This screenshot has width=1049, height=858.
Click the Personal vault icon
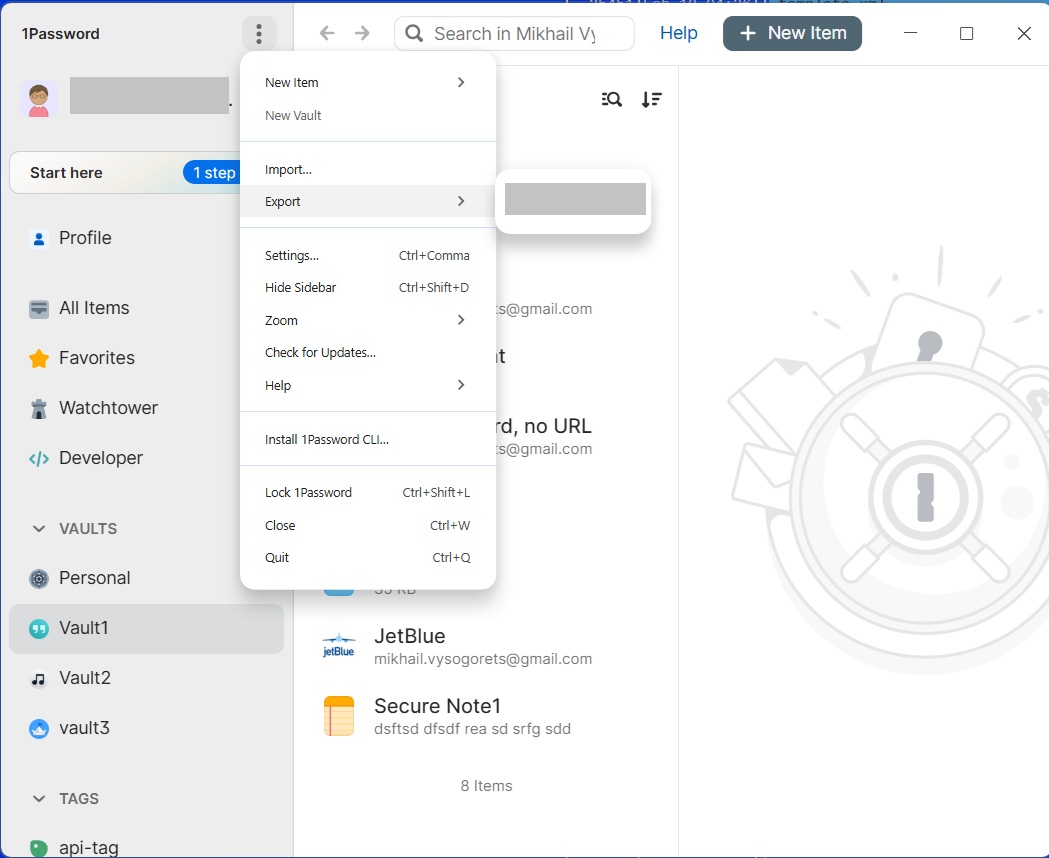38,578
